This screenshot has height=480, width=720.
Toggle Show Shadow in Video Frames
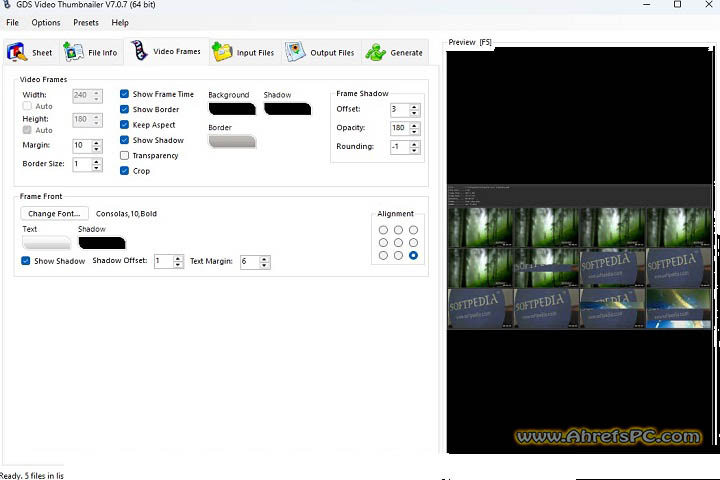pyautogui.click(x=124, y=140)
